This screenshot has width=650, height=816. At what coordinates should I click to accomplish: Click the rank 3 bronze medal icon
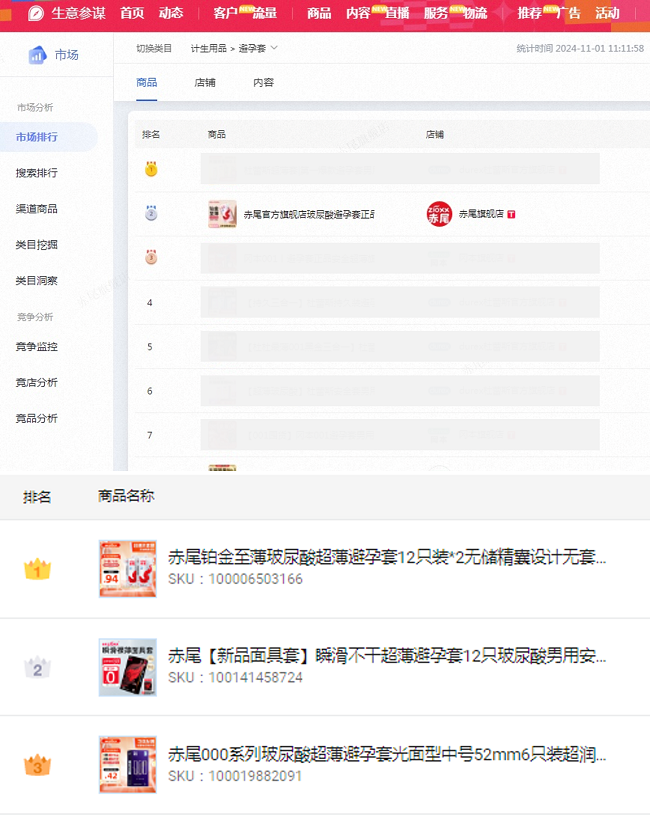point(151,257)
